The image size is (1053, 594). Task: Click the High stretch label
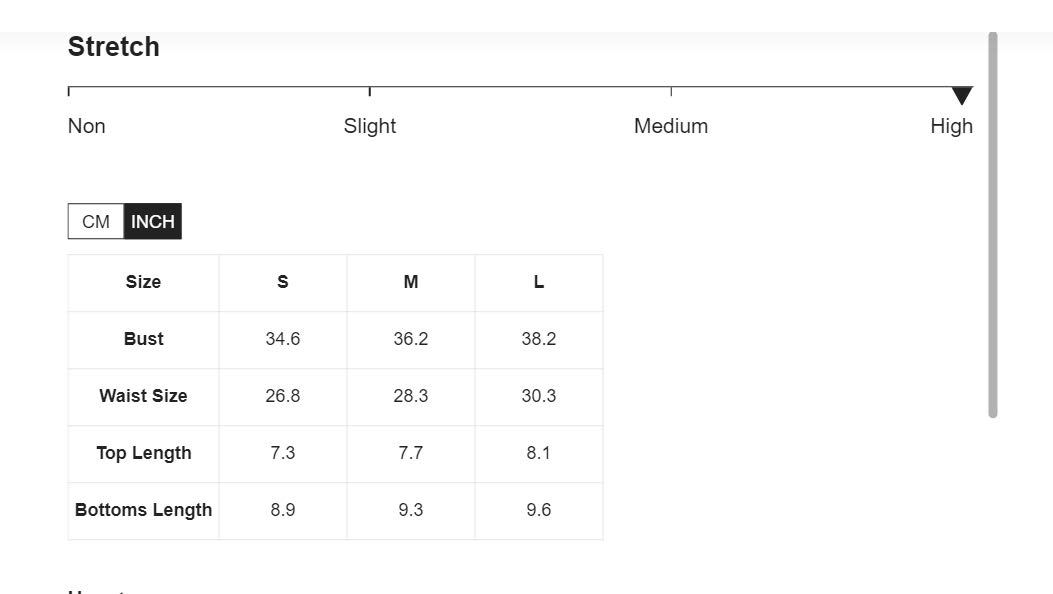point(952,126)
